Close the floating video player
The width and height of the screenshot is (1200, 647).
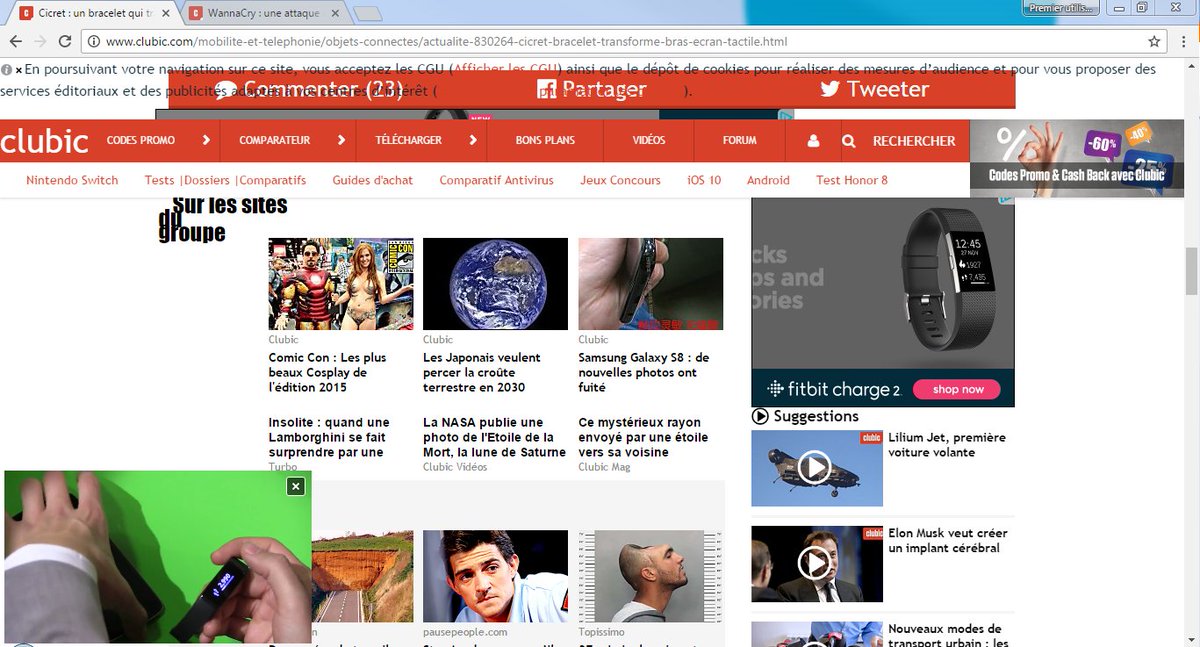(295, 486)
